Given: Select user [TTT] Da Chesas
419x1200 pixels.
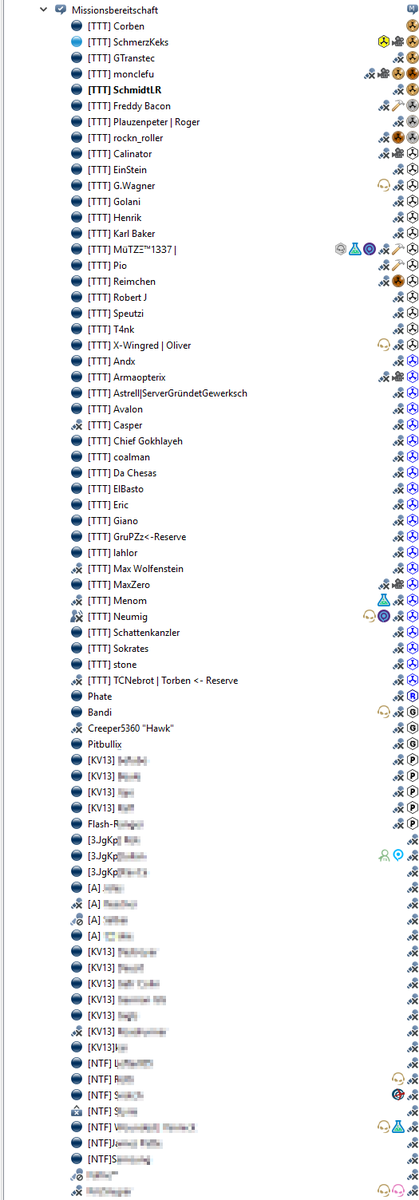Looking at the screenshot, I should 122,473.
